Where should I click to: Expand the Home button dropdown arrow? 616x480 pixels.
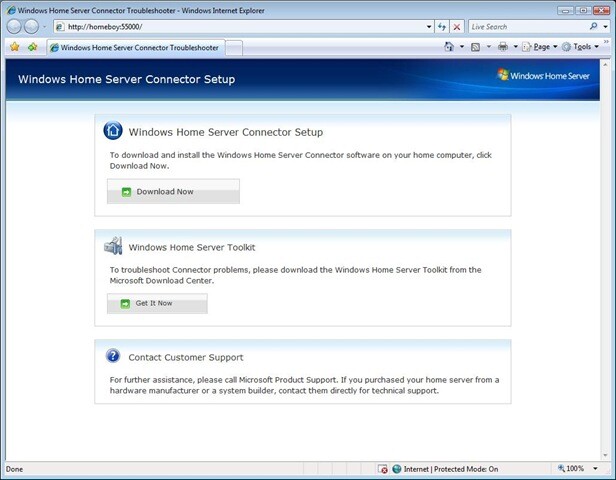click(x=462, y=47)
